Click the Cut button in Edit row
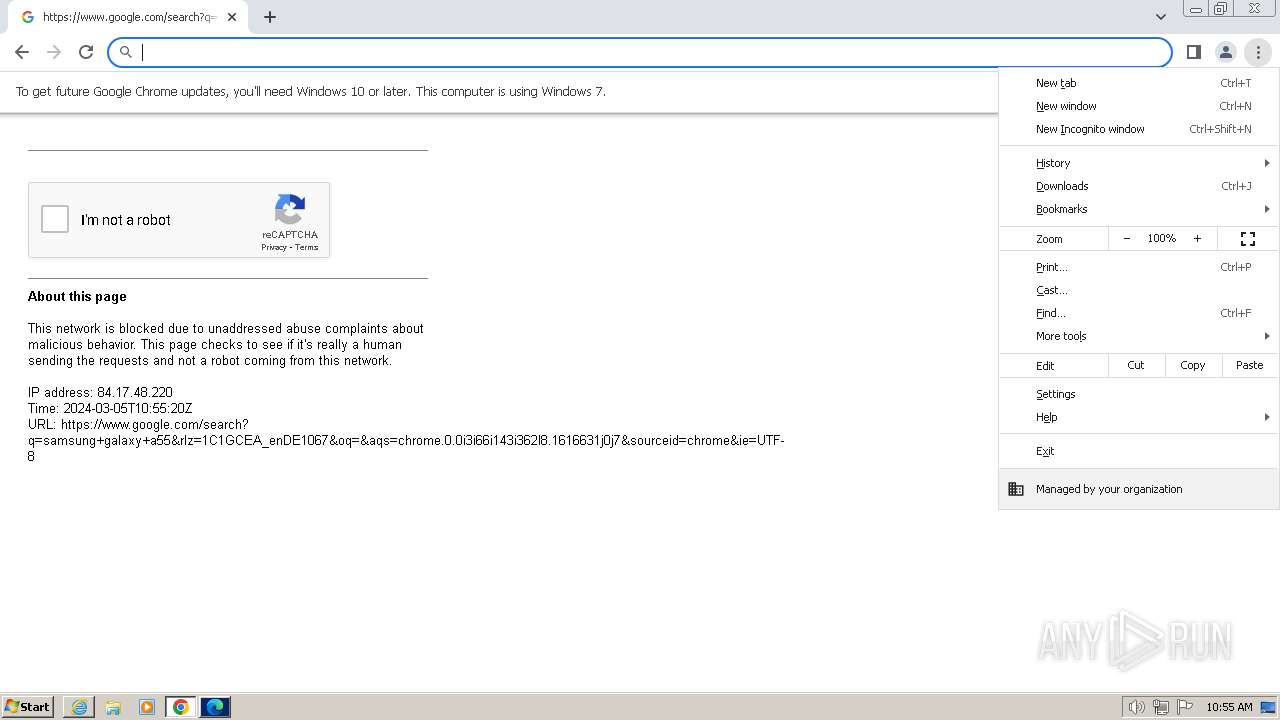 1136,365
